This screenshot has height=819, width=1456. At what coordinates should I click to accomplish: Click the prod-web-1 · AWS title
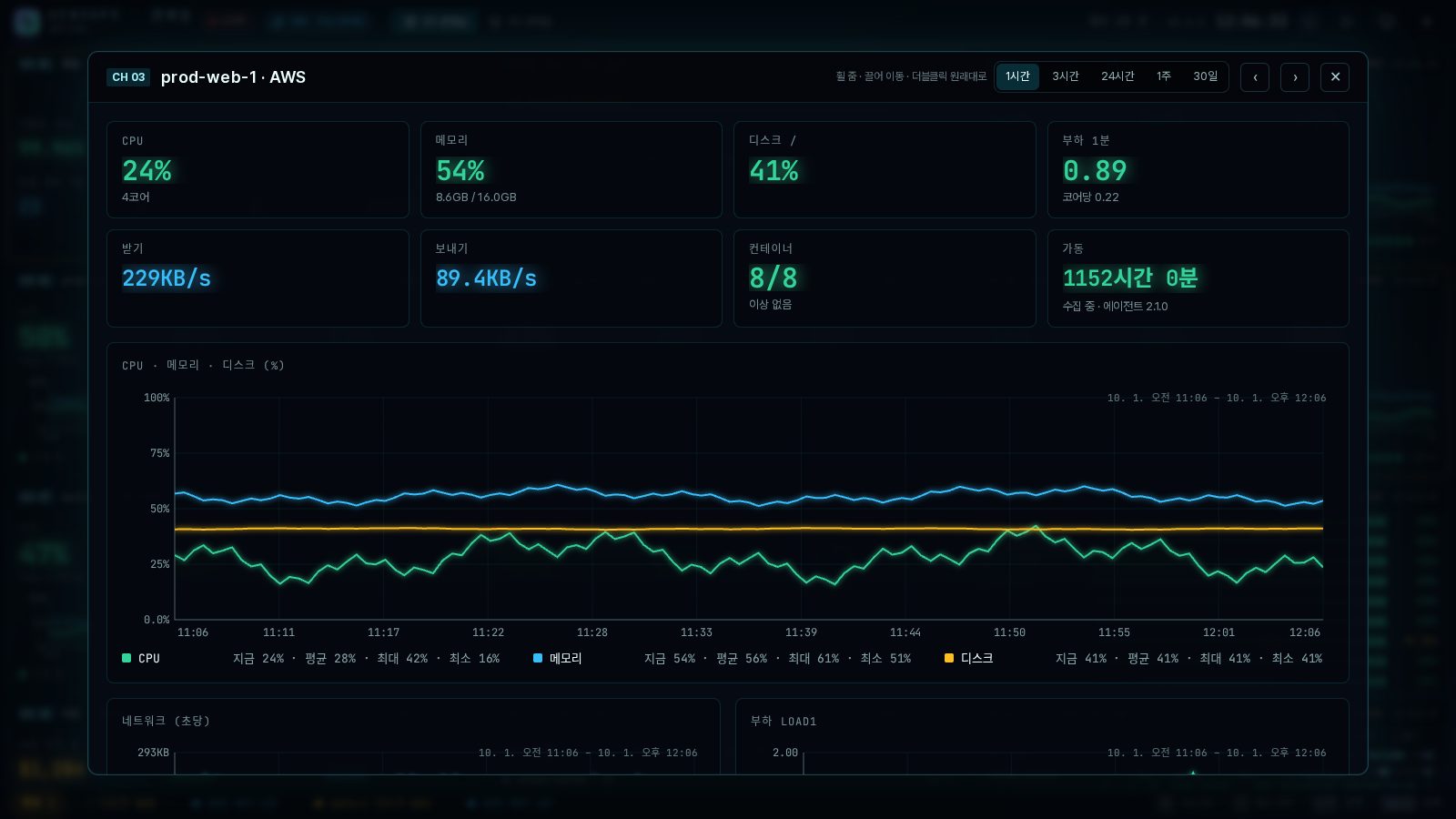click(233, 77)
